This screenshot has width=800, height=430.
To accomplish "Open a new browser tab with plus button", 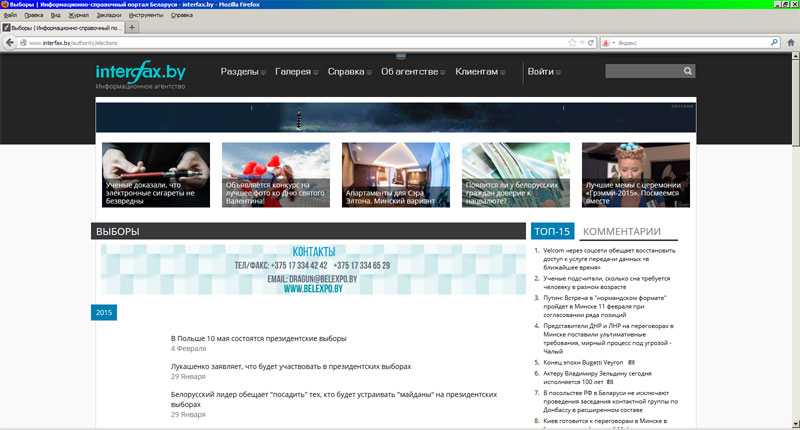I will point(133,28).
